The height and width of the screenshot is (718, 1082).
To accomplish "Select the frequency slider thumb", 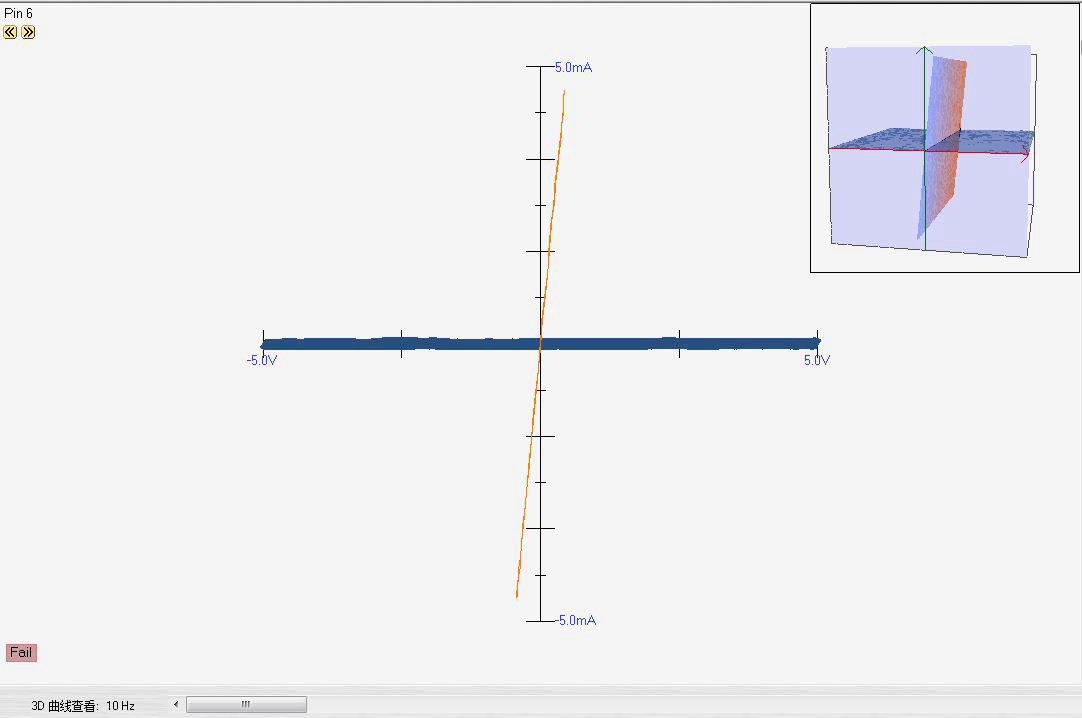I will 246,705.
